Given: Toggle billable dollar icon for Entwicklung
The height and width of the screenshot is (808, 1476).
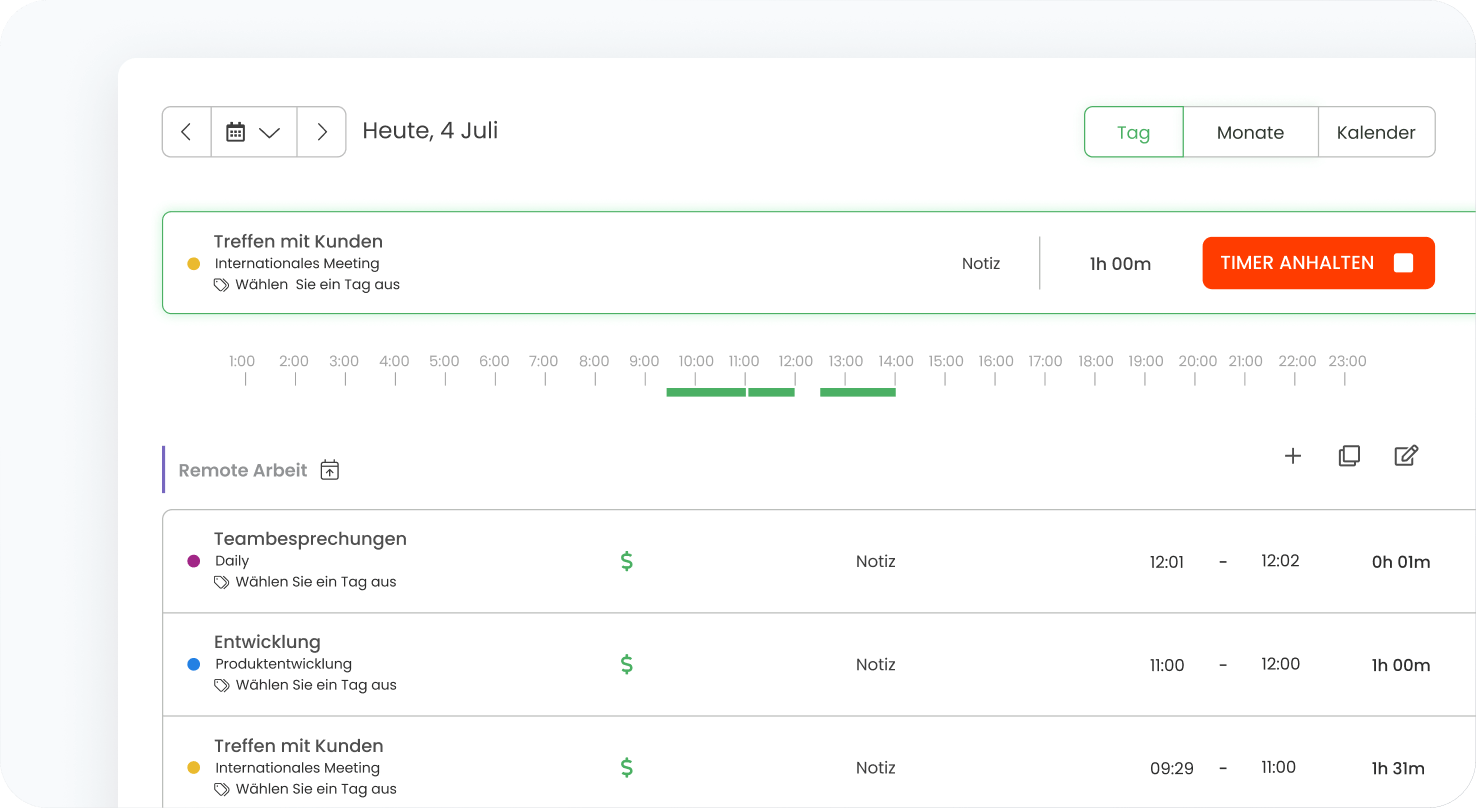Looking at the screenshot, I should pos(627,664).
